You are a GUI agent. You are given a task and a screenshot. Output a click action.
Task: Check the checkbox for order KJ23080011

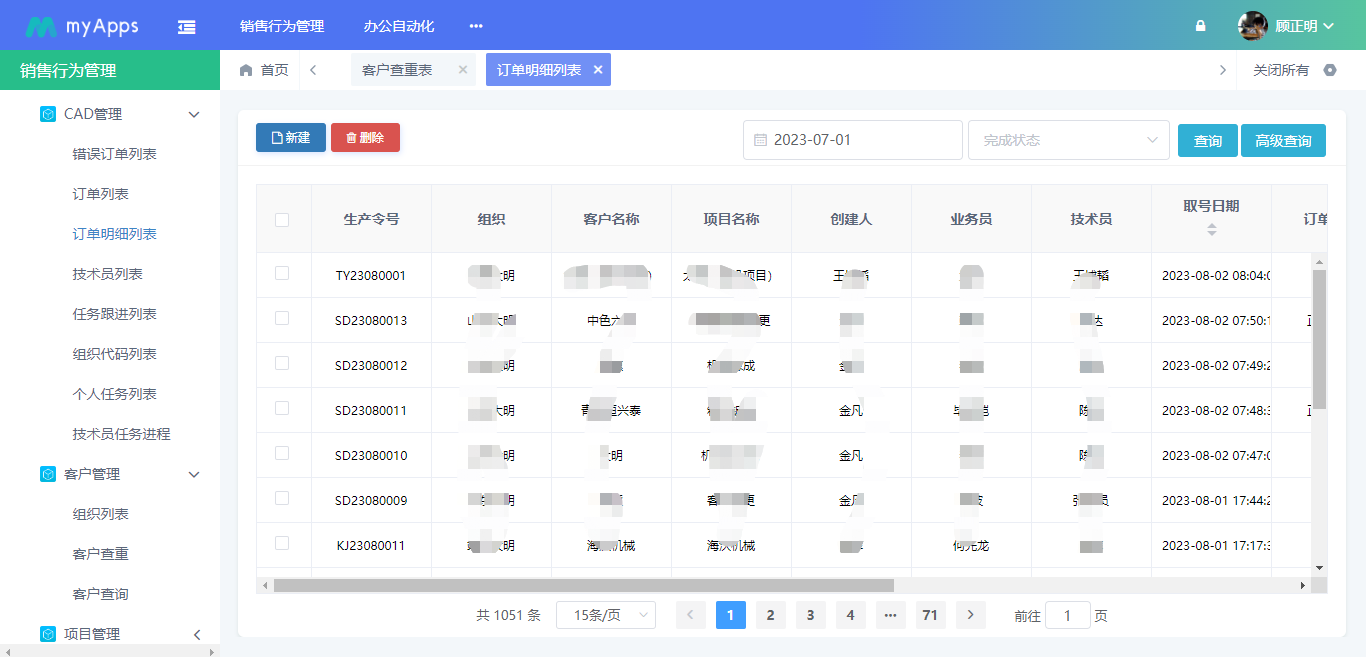[284, 545]
